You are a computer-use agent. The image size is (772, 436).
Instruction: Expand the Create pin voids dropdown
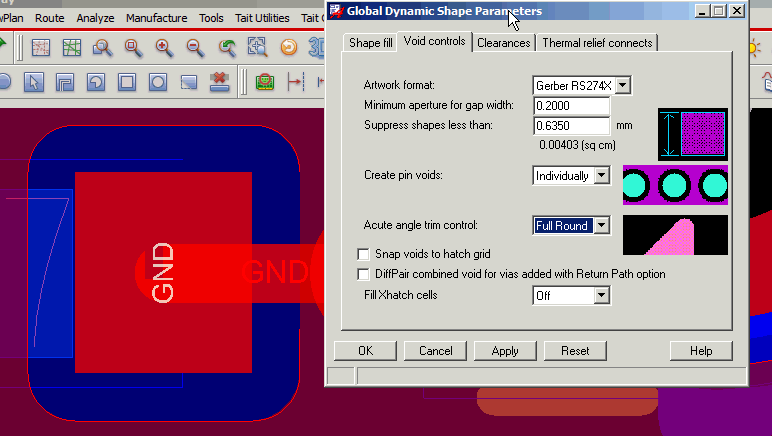600,176
